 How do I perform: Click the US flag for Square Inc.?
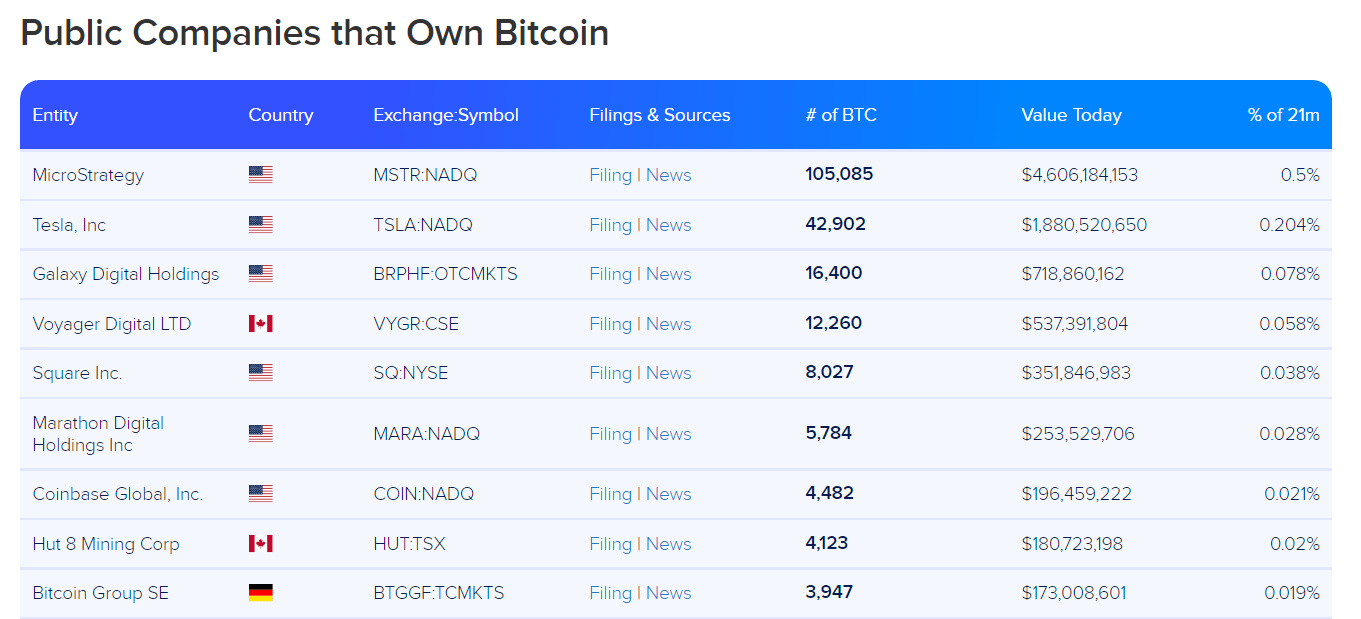point(260,373)
